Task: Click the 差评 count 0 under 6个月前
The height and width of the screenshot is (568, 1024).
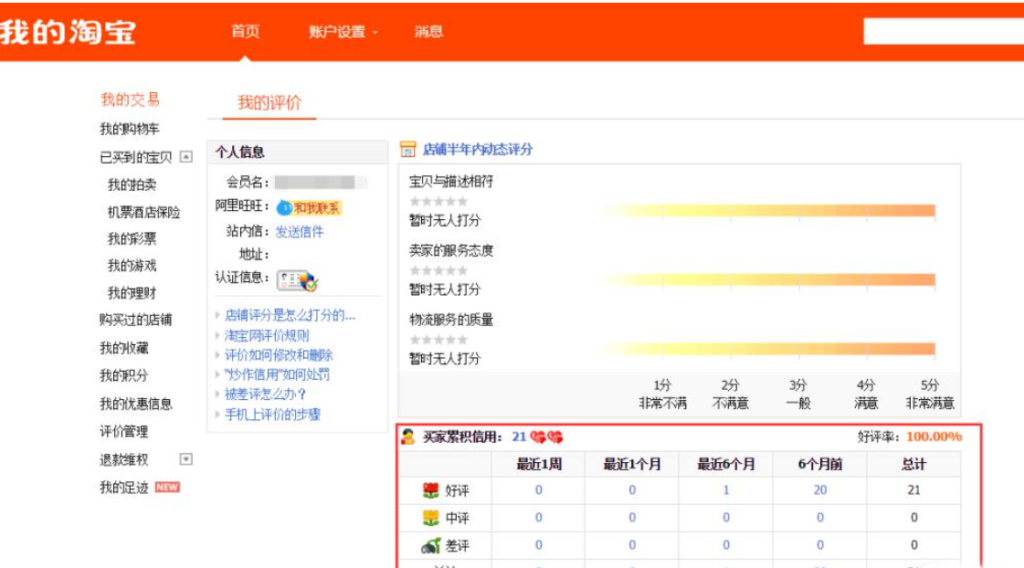Action: tap(820, 545)
